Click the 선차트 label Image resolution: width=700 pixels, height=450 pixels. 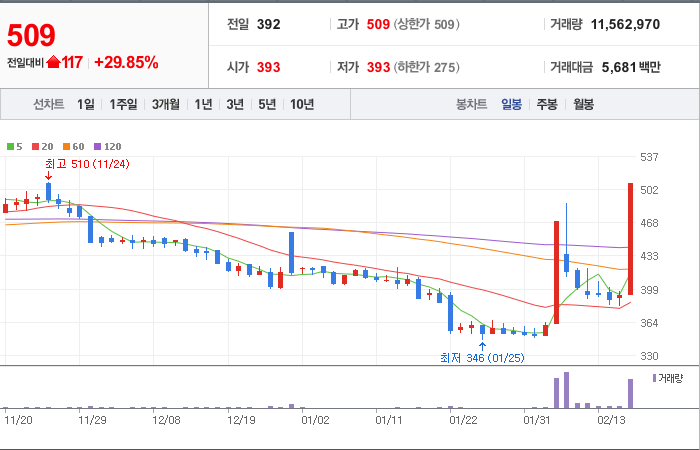49,104
